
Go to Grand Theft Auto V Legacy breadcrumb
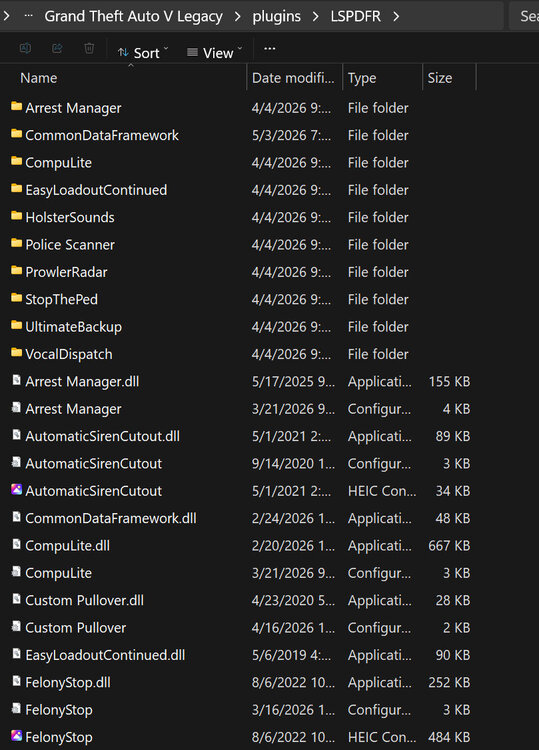pos(133,16)
